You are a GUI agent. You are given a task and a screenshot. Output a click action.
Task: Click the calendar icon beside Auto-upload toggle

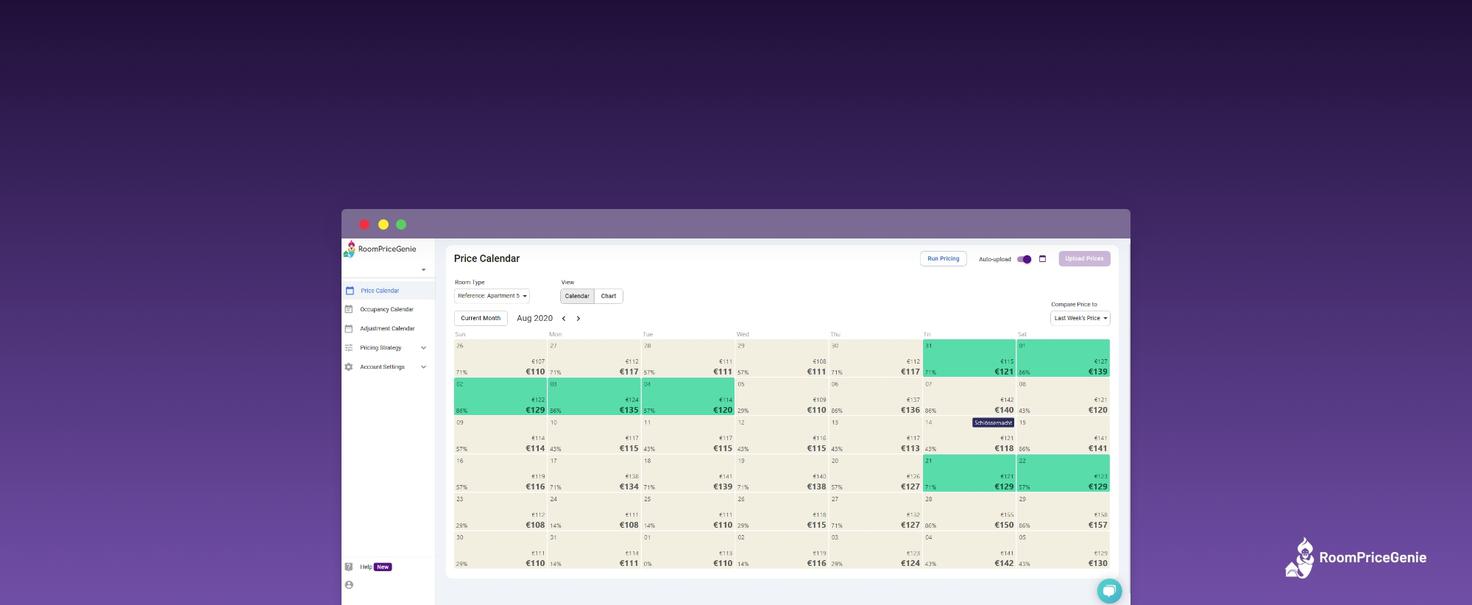(x=1042, y=259)
